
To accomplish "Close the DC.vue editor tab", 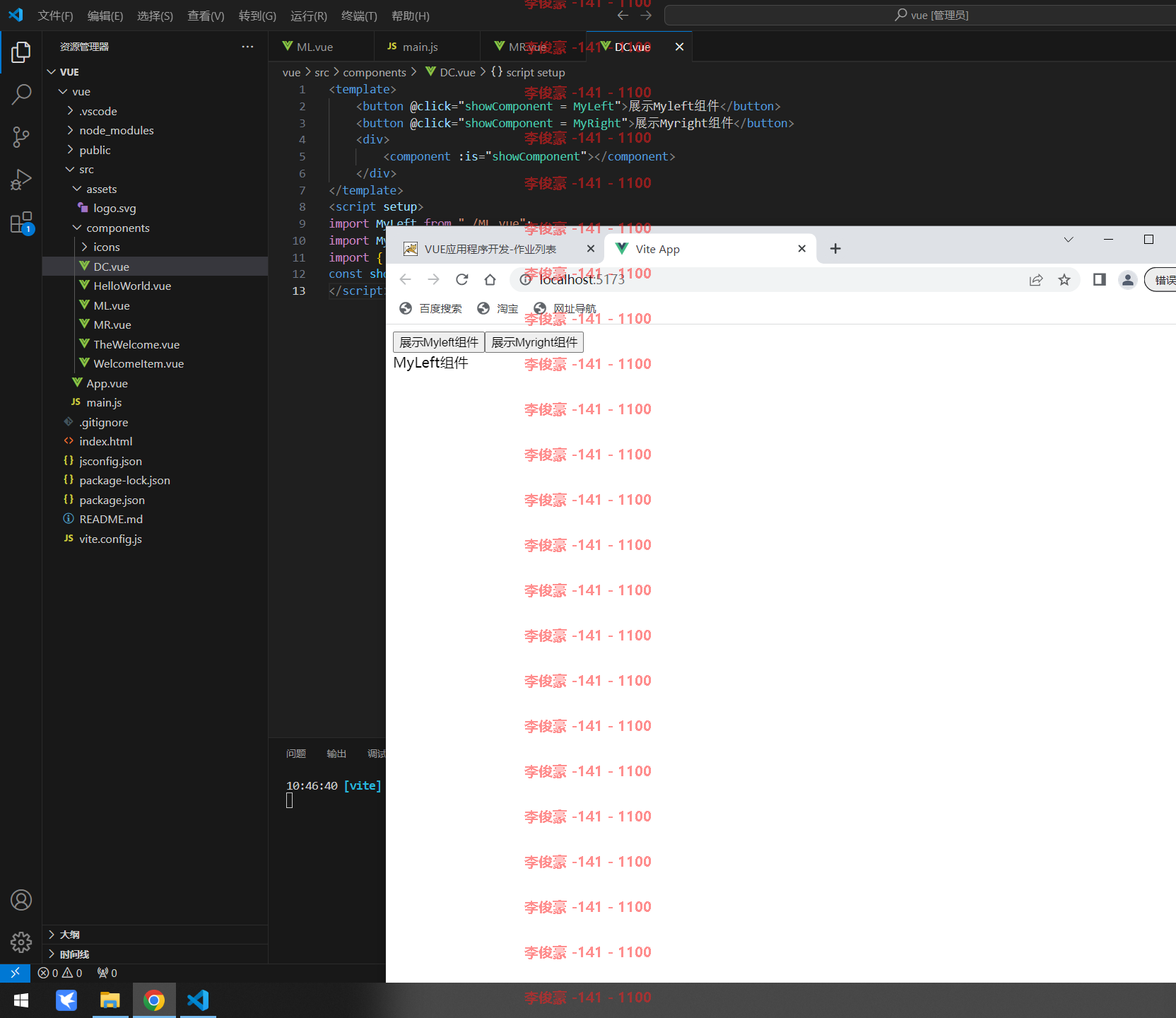I will [x=679, y=47].
